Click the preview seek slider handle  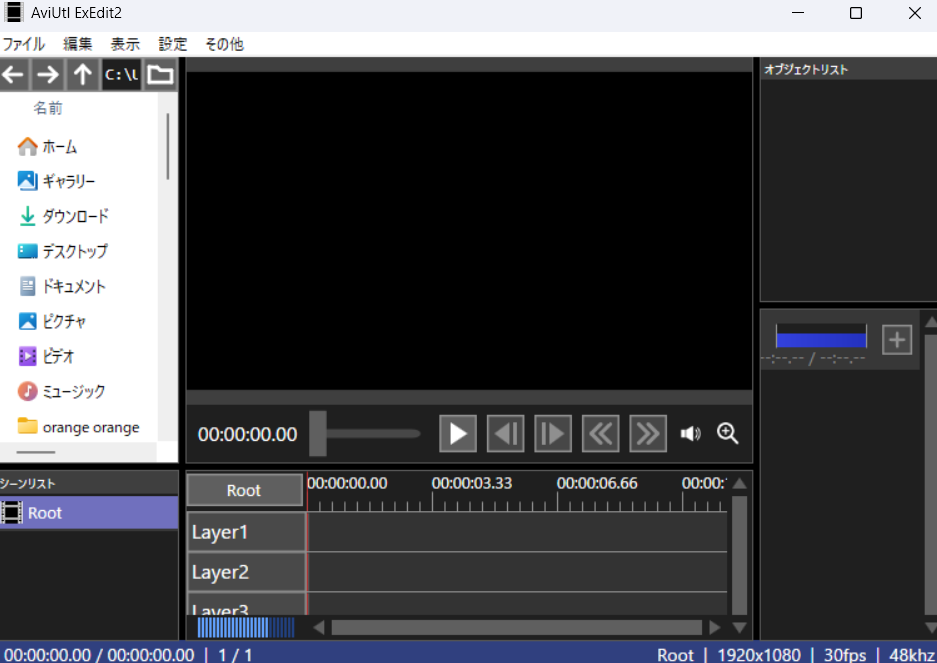(x=318, y=433)
